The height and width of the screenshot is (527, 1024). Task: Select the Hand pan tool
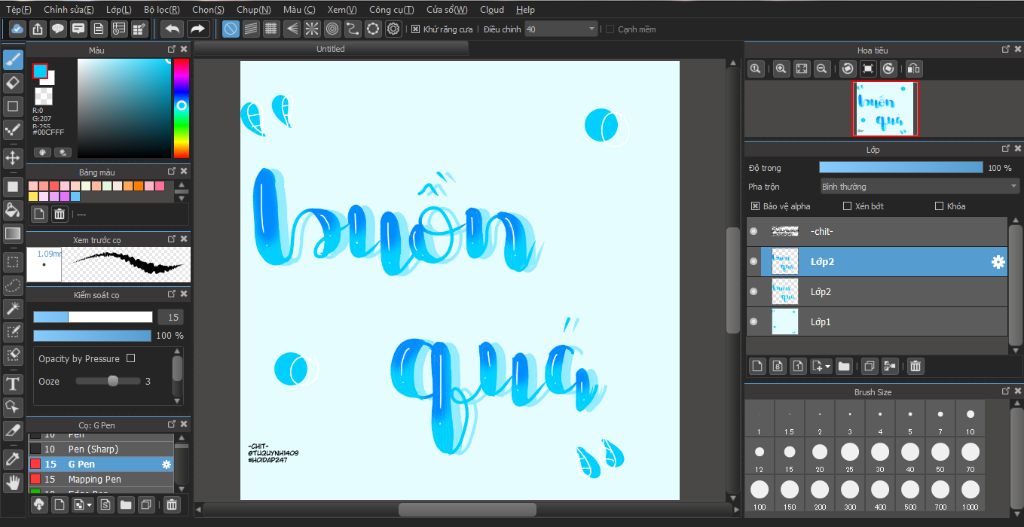13,483
